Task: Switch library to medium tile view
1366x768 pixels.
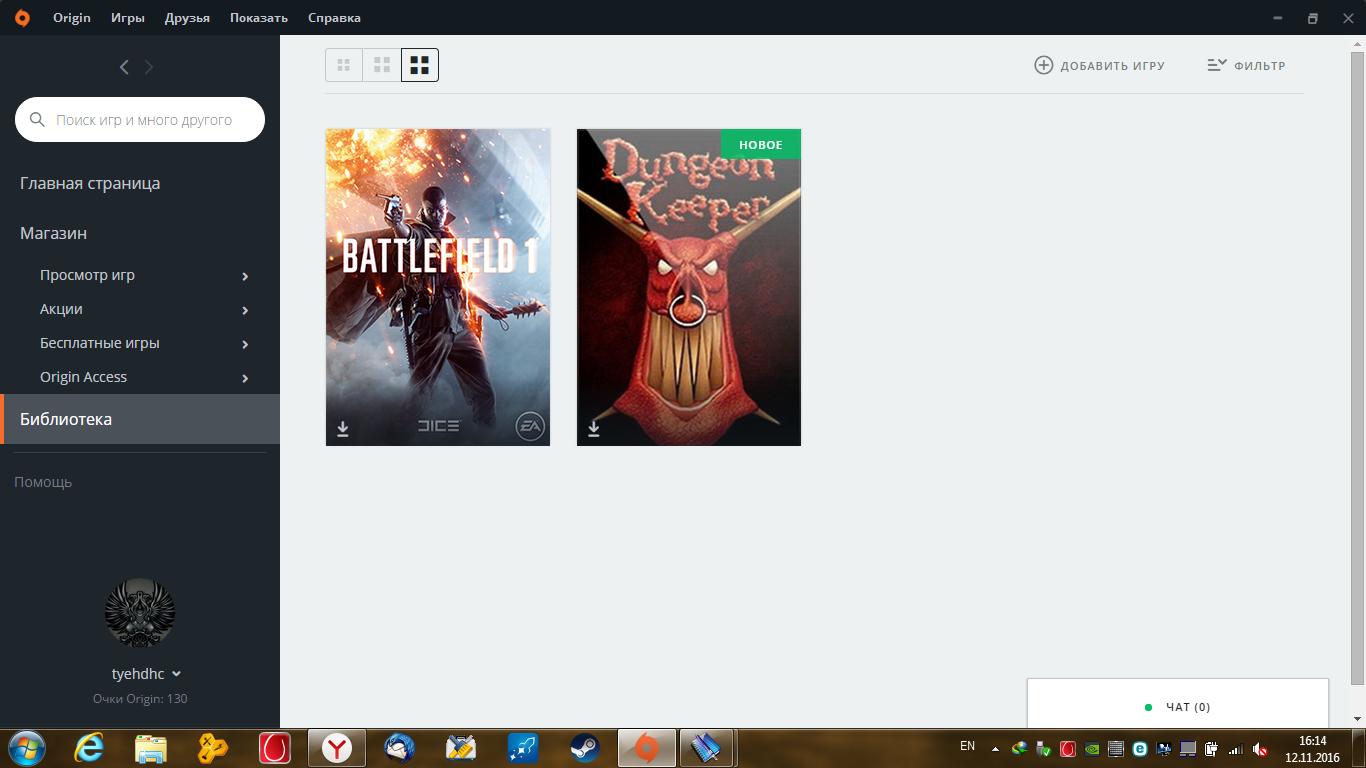Action: pyautogui.click(x=382, y=65)
